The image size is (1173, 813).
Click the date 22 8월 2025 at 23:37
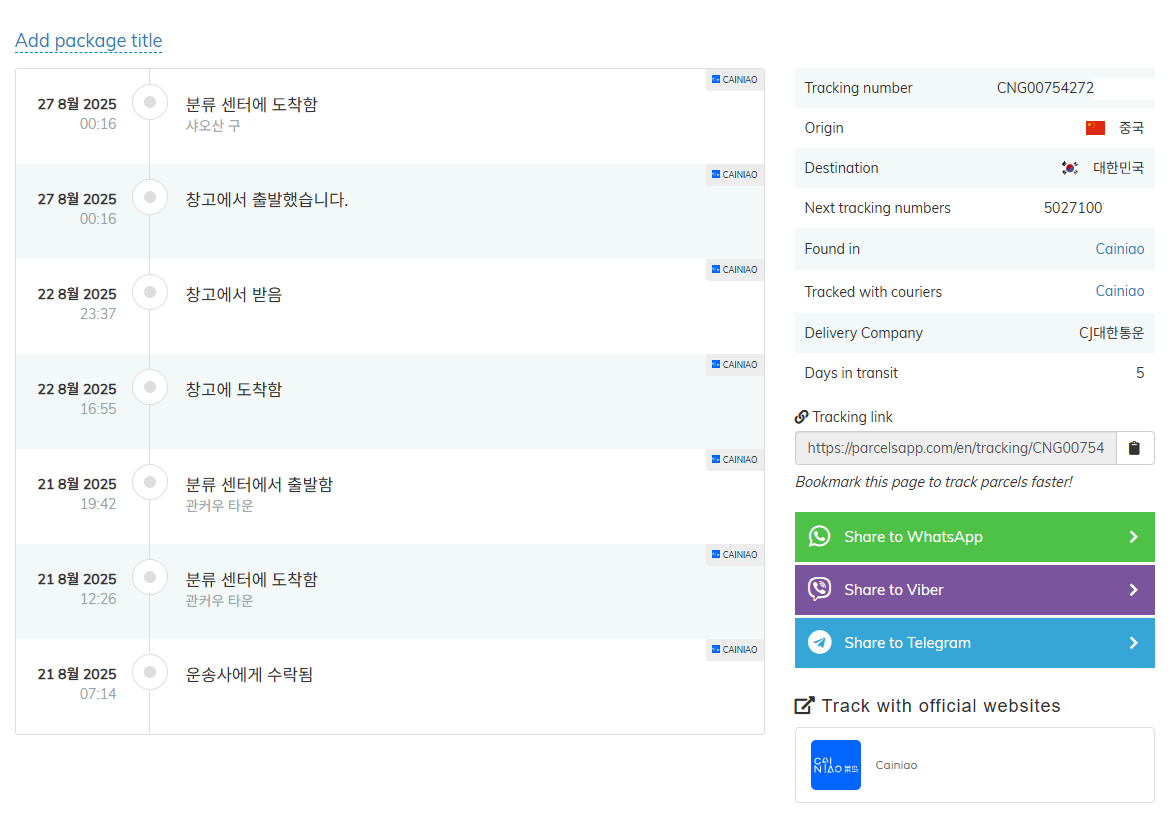point(77,294)
